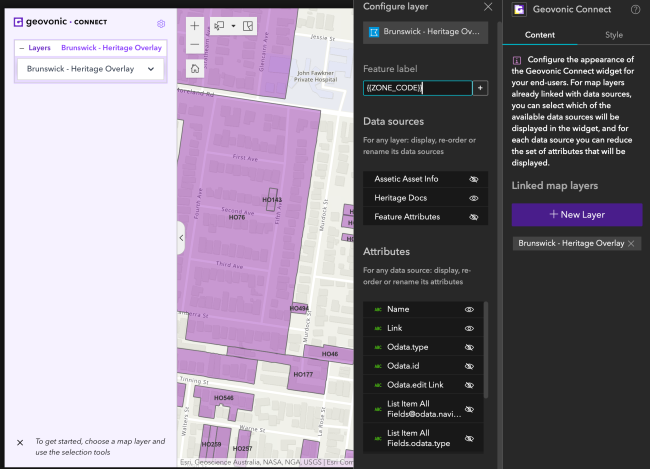Click the Layers breadcrumb link
This screenshot has height=469, width=650.
click(x=39, y=48)
